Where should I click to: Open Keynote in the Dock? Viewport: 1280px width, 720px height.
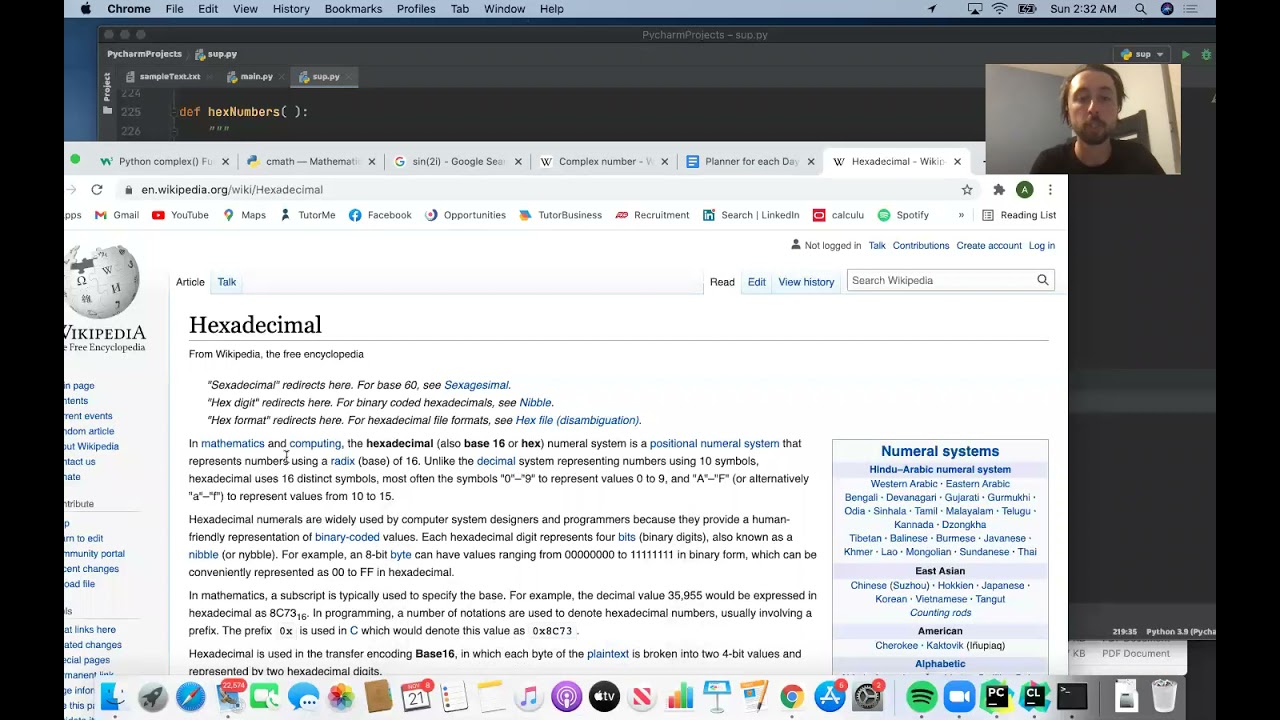point(717,696)
